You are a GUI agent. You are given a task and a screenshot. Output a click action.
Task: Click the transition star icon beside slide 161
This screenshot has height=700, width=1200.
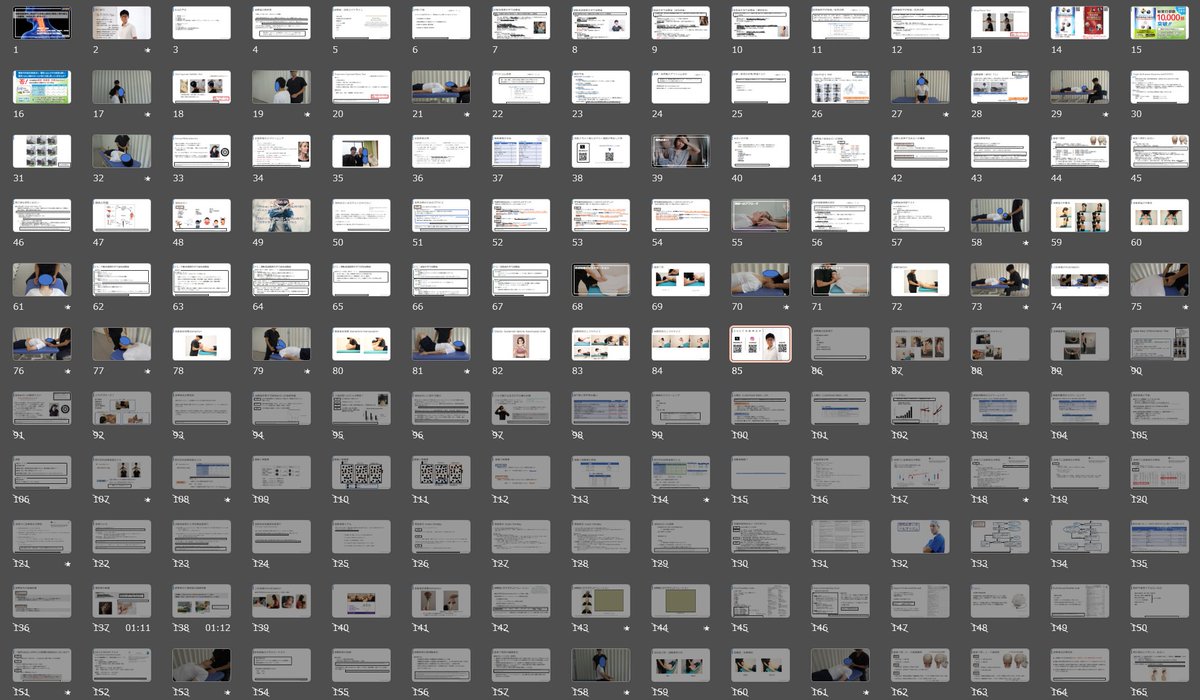(x=866, y=691)
